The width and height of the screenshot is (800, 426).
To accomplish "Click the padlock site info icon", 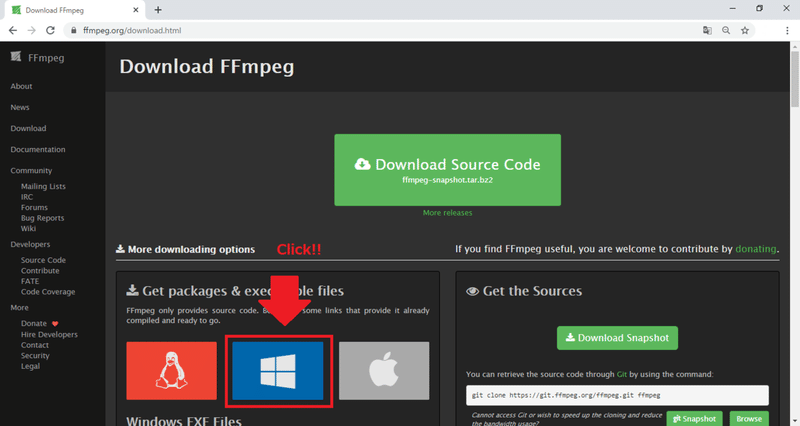I will [73, 31].
